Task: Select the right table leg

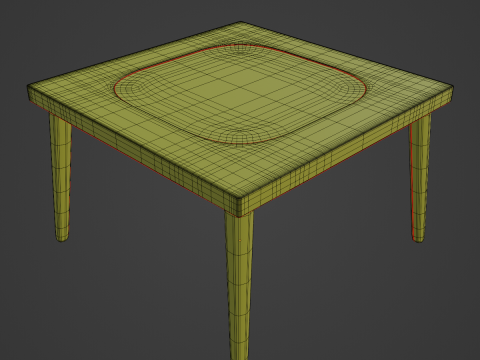Action: [x=420, y=178]
